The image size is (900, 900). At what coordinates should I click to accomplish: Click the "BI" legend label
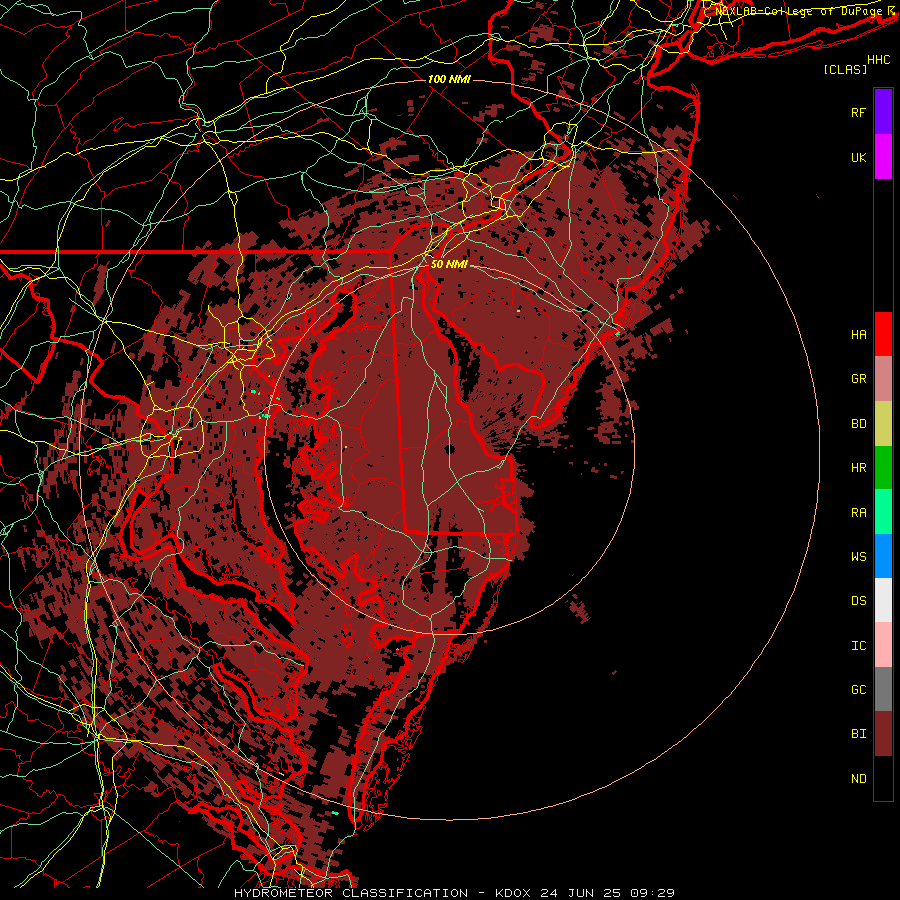(x=858, y=734)
